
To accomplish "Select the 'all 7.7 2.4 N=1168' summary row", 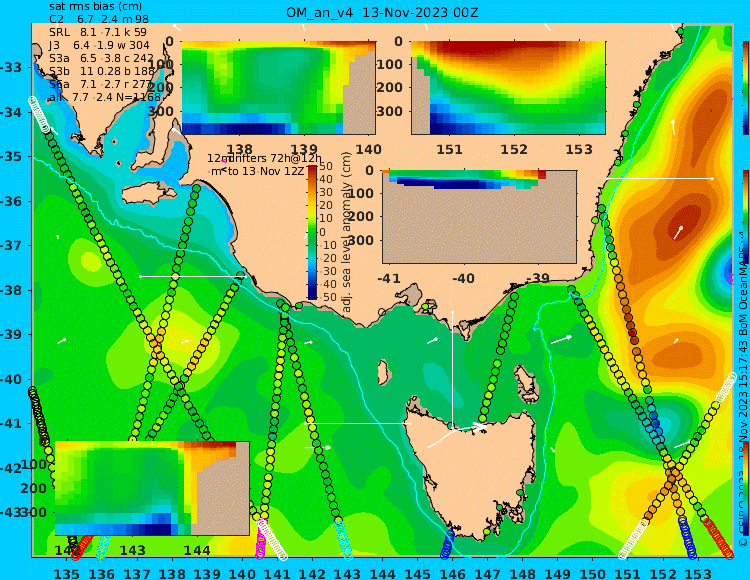I will pos(105,97).
